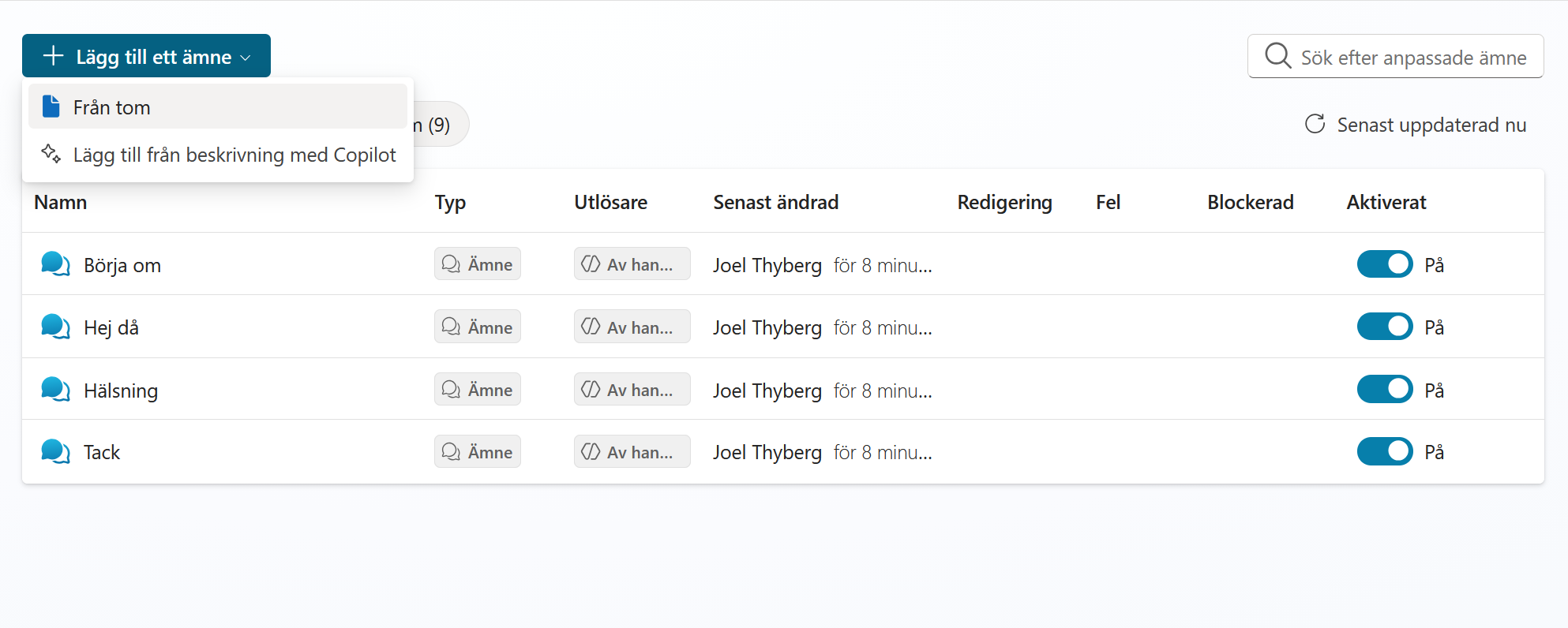
Task: Switch off the Tack topic
Action: pos(1385,451)
